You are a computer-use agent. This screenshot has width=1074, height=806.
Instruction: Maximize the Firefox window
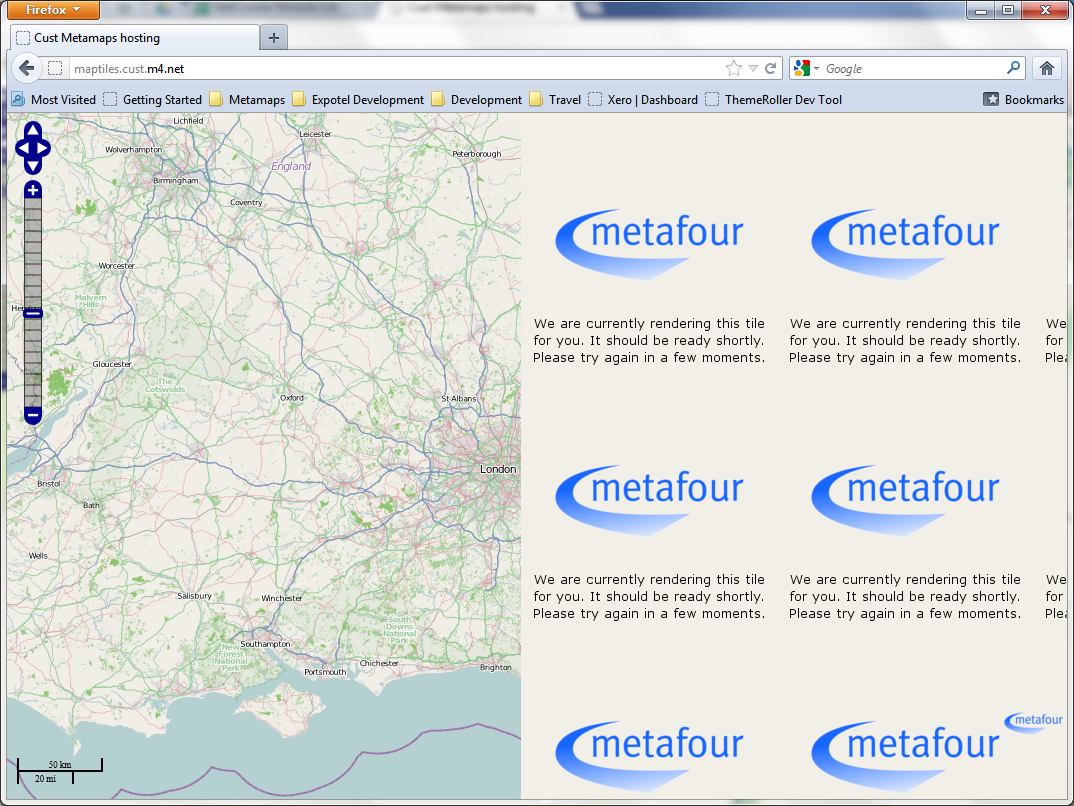tap(1008, 10)
